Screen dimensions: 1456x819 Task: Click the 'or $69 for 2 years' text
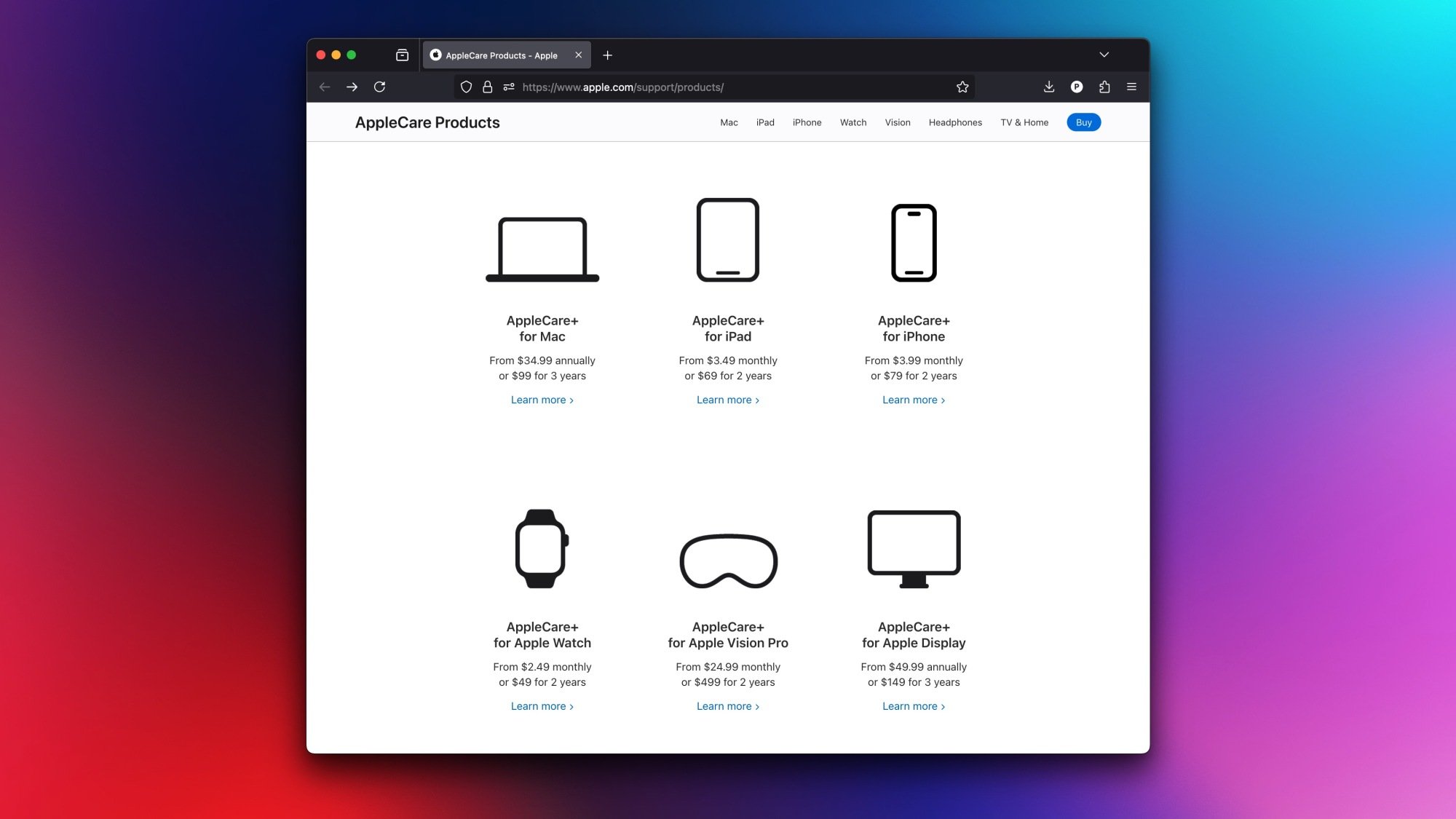pos(728,376)
